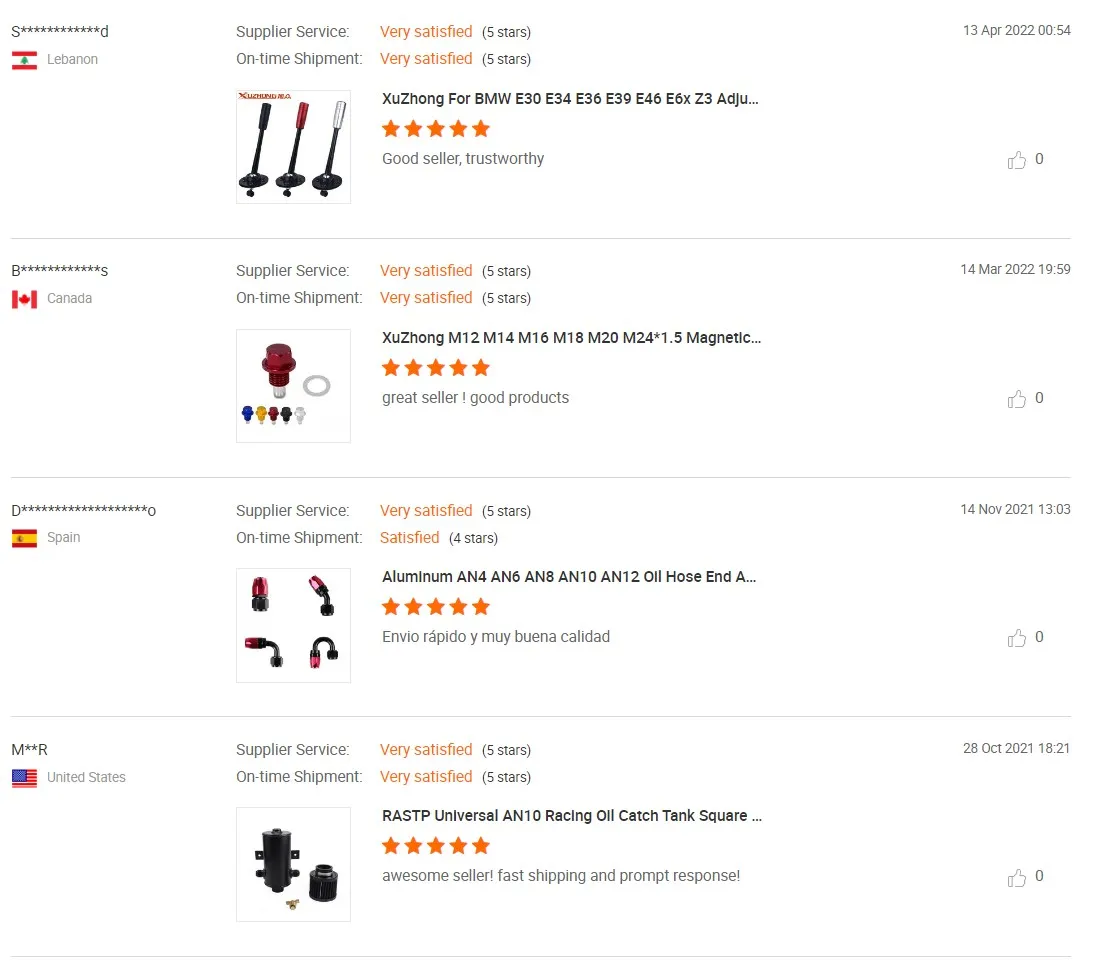Viewport: 1093px width, 961px height.
Task: Click star rating of BMW shifter review
Action: tap(436, 129)
